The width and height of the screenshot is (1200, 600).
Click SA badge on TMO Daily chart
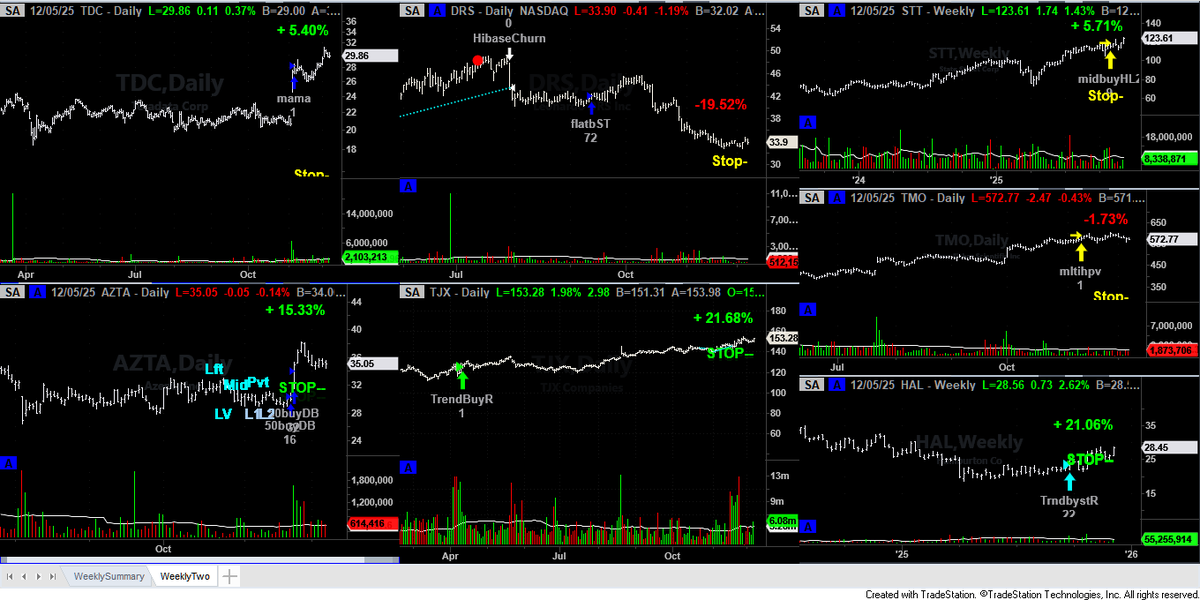(x=811, y=198)
